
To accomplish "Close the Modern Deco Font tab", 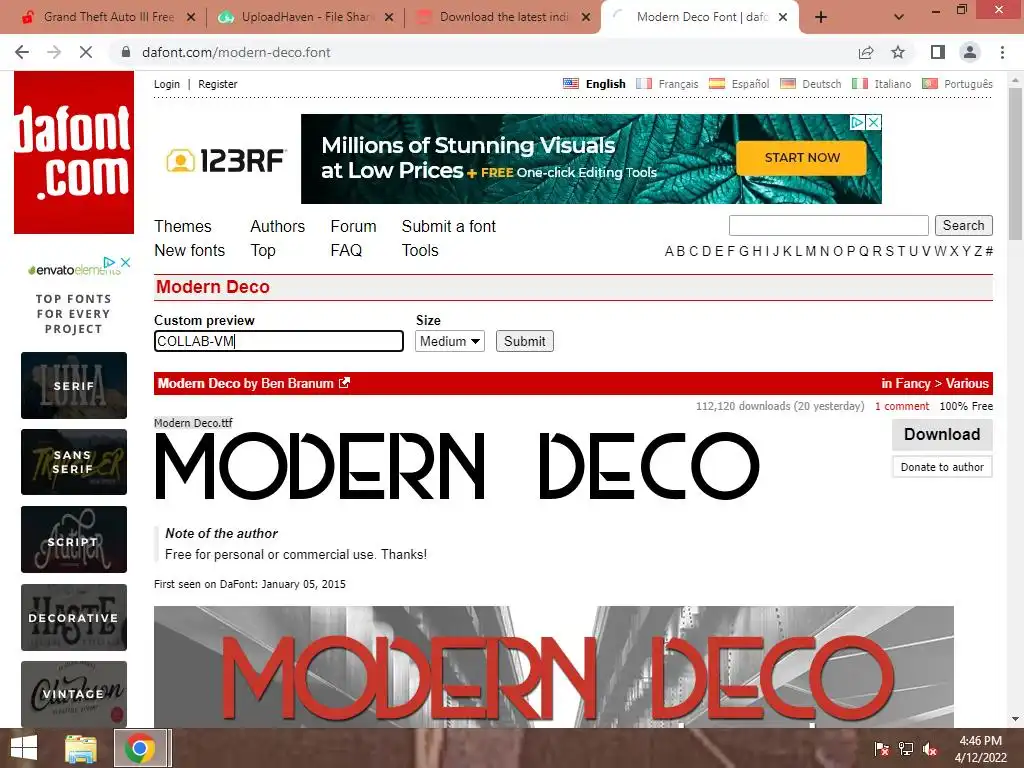I will tap(783, 18).
